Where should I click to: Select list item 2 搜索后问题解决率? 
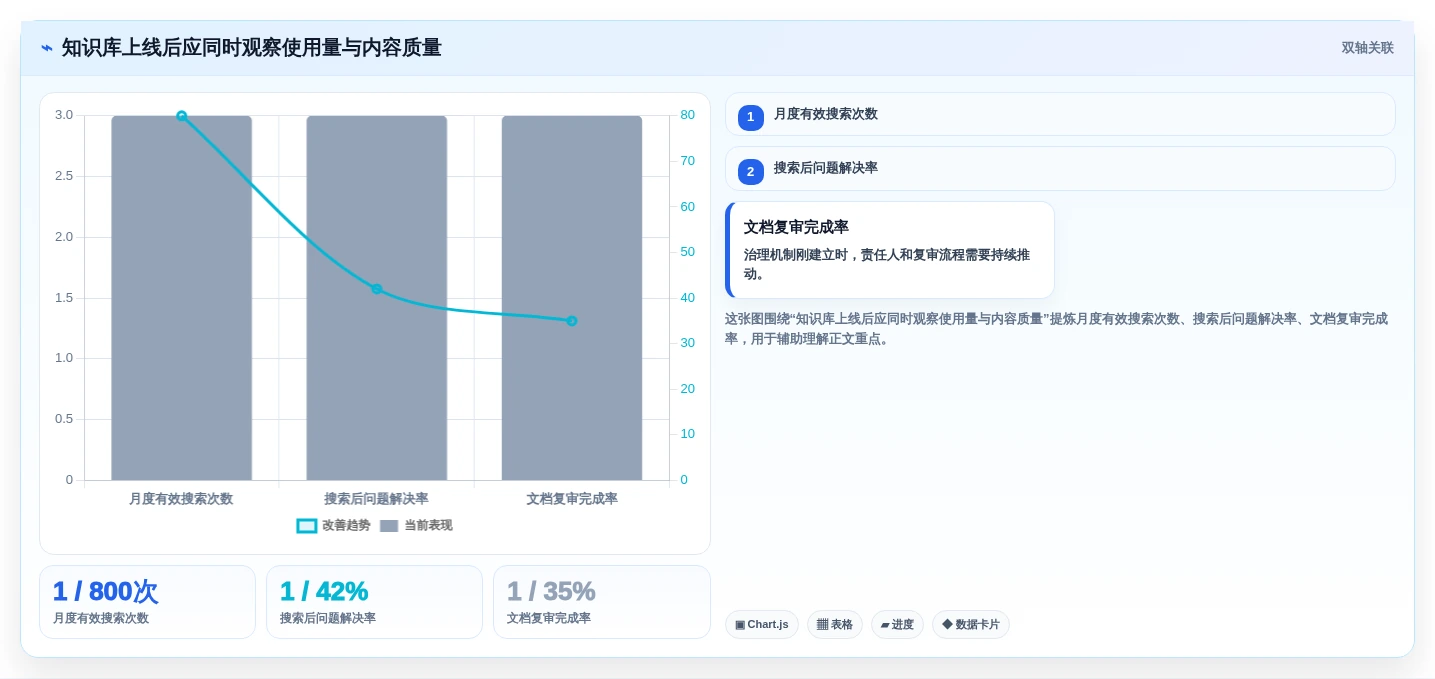1060,168
